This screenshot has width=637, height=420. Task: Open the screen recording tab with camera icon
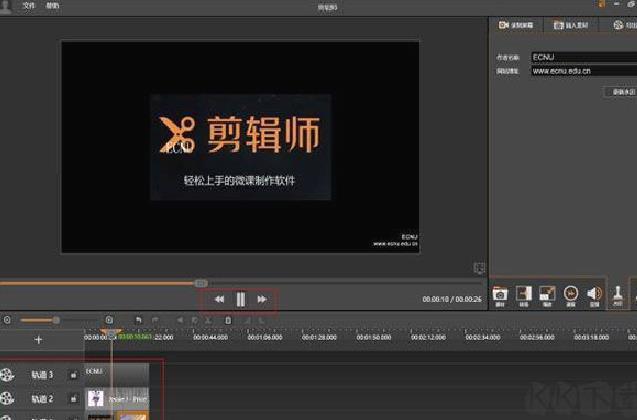(516, 25)
